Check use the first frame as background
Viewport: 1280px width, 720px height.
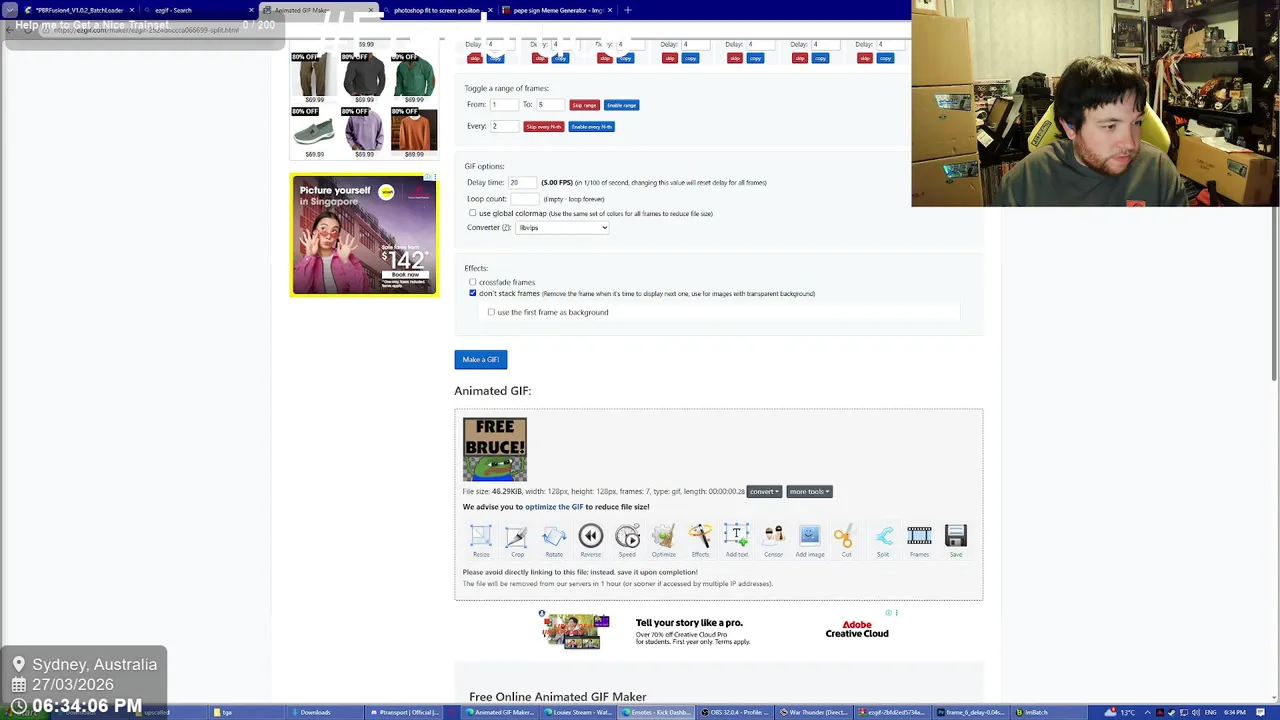[491, 312]
